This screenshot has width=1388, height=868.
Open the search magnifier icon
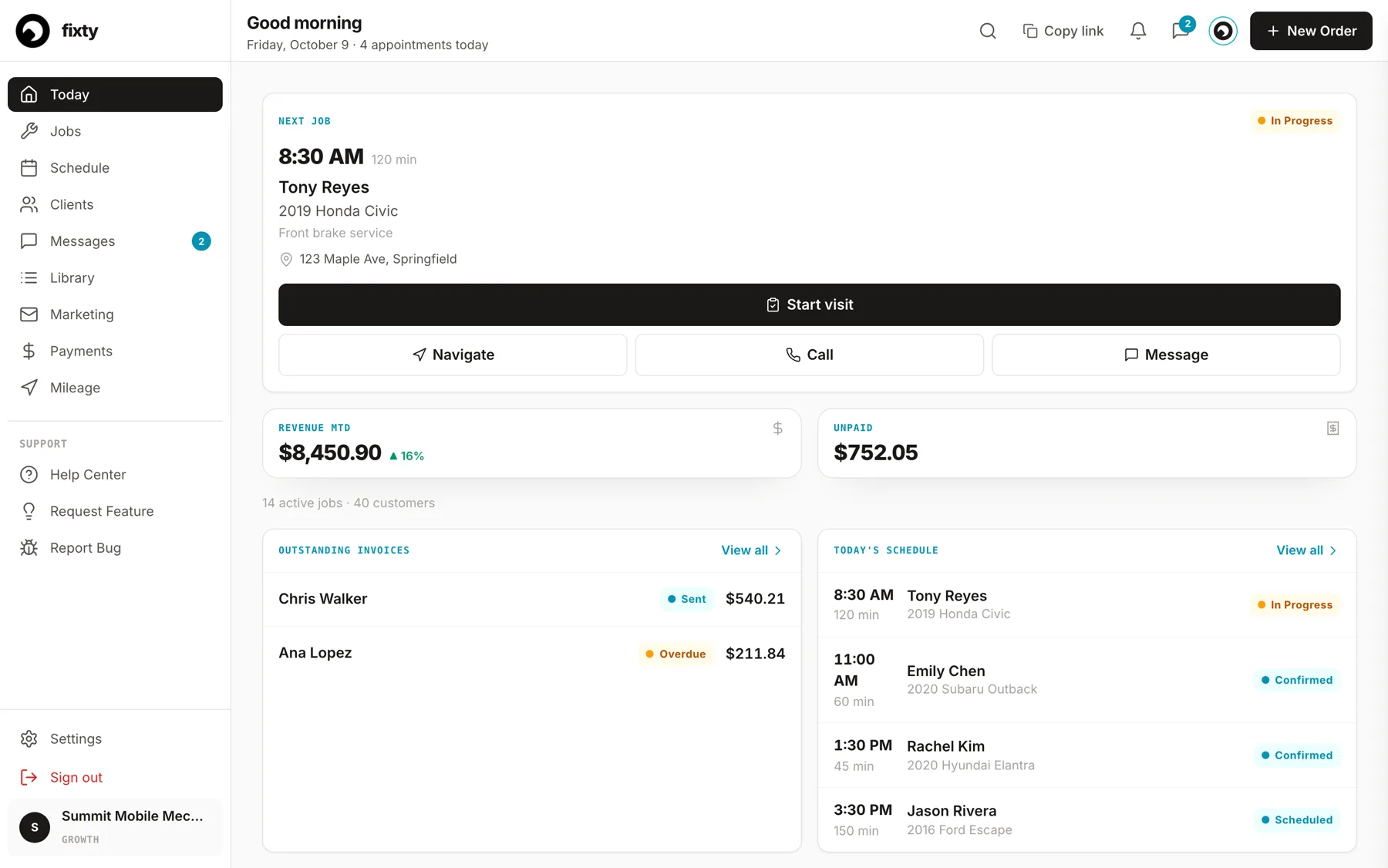point(988,31)
